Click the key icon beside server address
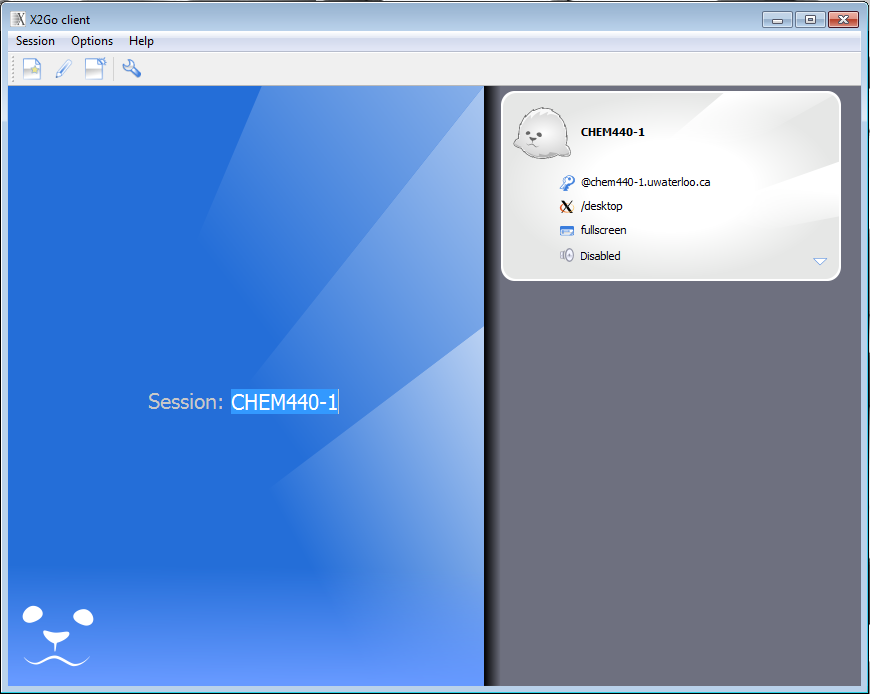The image size is (870, 694). coord(567,182)
